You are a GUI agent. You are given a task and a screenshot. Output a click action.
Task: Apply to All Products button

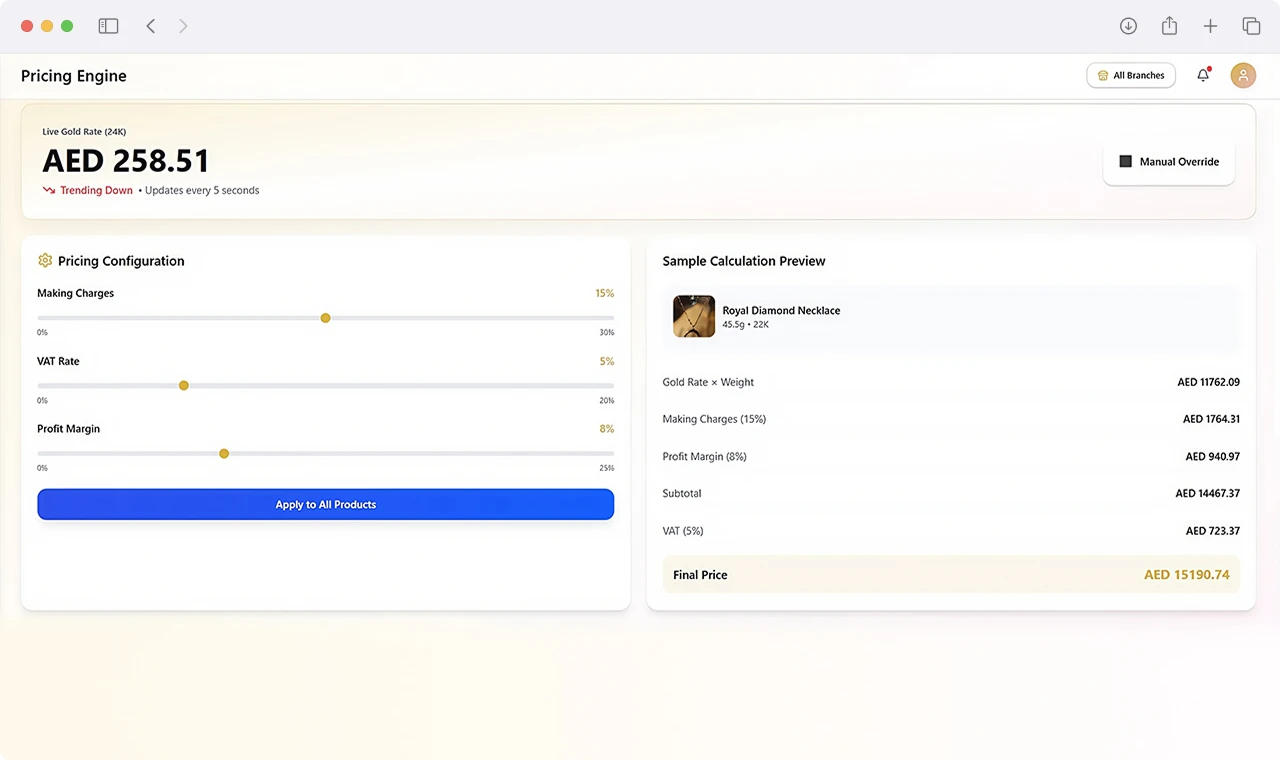coord(326,505)
